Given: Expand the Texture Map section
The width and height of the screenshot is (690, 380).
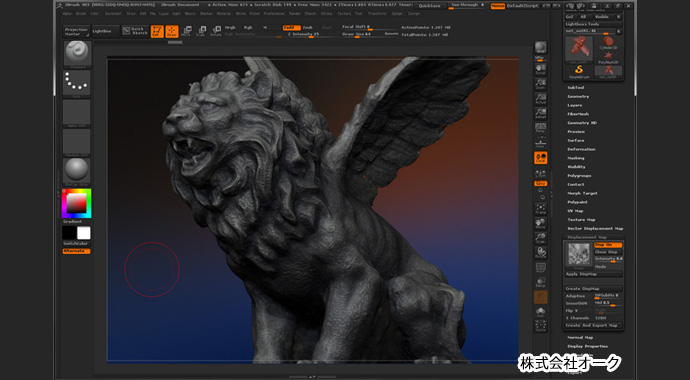Looking at the screenshot, I should pyautogui.click(x=581, y=219).
